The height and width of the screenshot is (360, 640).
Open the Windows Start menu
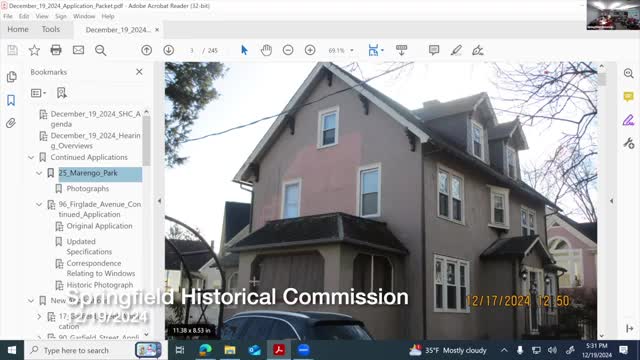12,350
